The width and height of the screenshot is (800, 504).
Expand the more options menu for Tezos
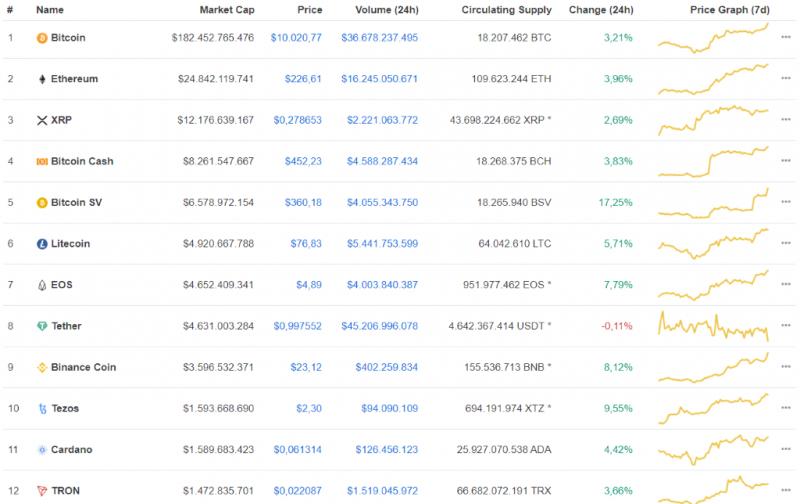[x=786, y=409]
